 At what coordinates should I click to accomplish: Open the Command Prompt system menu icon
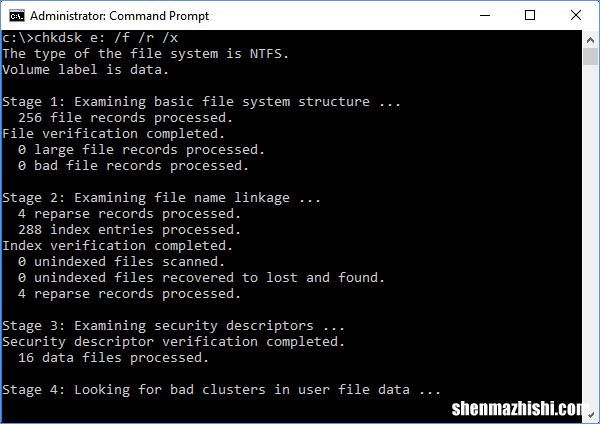[17, 16]
